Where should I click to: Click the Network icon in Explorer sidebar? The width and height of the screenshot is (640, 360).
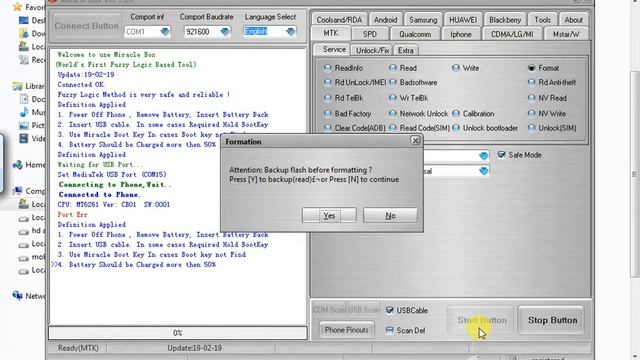click(17, 296)
